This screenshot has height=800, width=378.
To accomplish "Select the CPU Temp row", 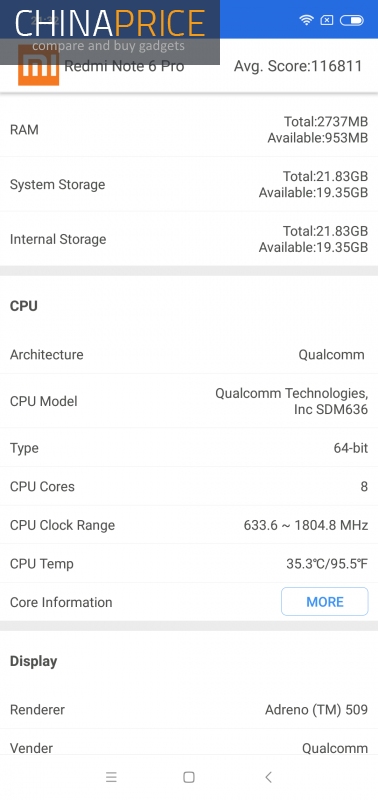I will coord(189,564).
